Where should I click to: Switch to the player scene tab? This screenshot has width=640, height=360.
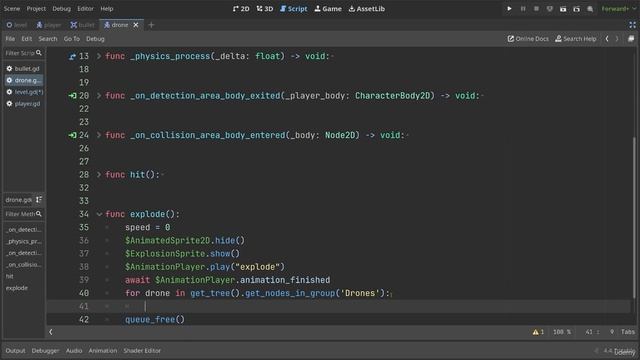click(x=49, y=25)
